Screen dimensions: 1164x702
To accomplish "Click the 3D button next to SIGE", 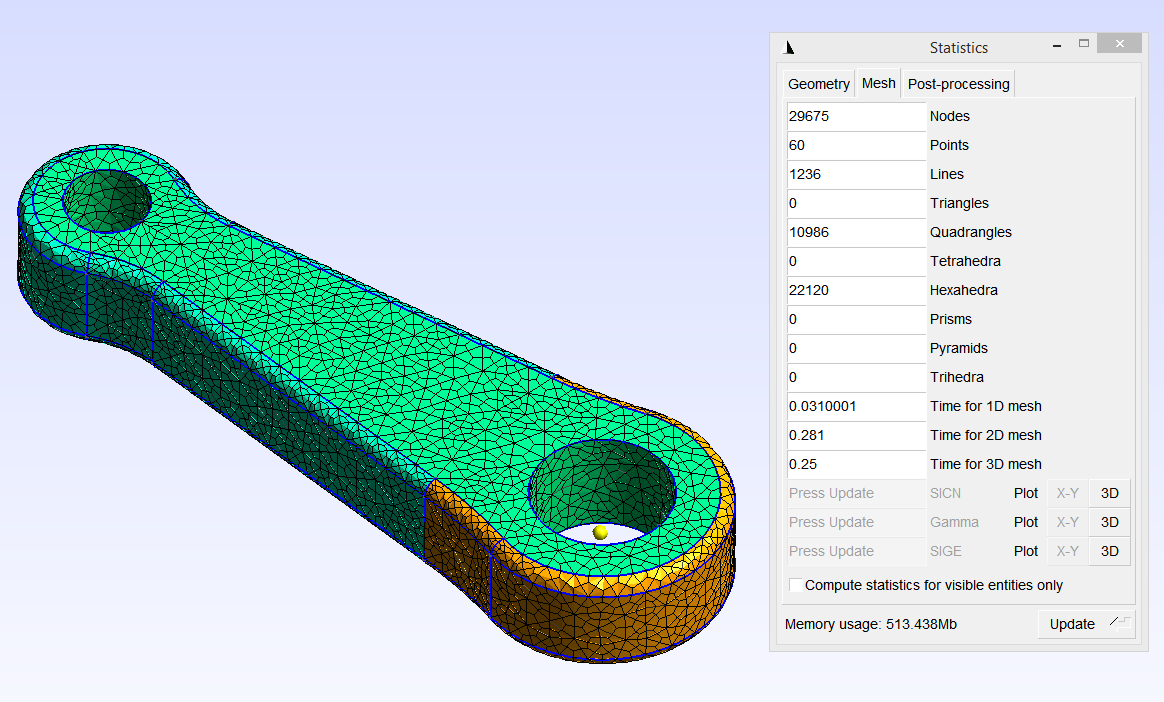I will pyautogui.click(x=1109, y=551).
